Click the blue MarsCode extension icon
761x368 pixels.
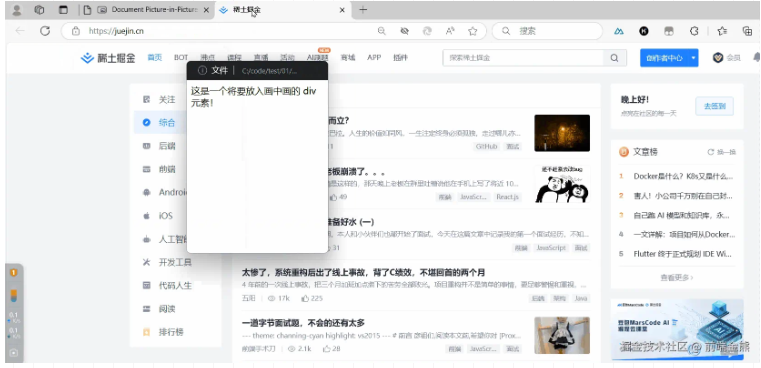click(x=619, y=31)
